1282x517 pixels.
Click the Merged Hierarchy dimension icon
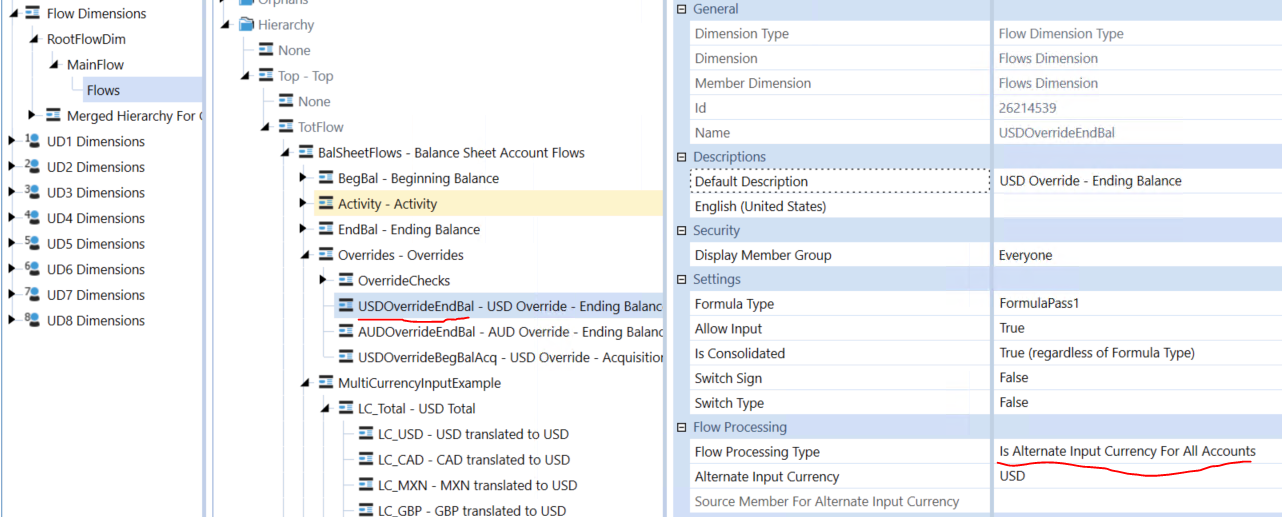[x=53, y=116]
